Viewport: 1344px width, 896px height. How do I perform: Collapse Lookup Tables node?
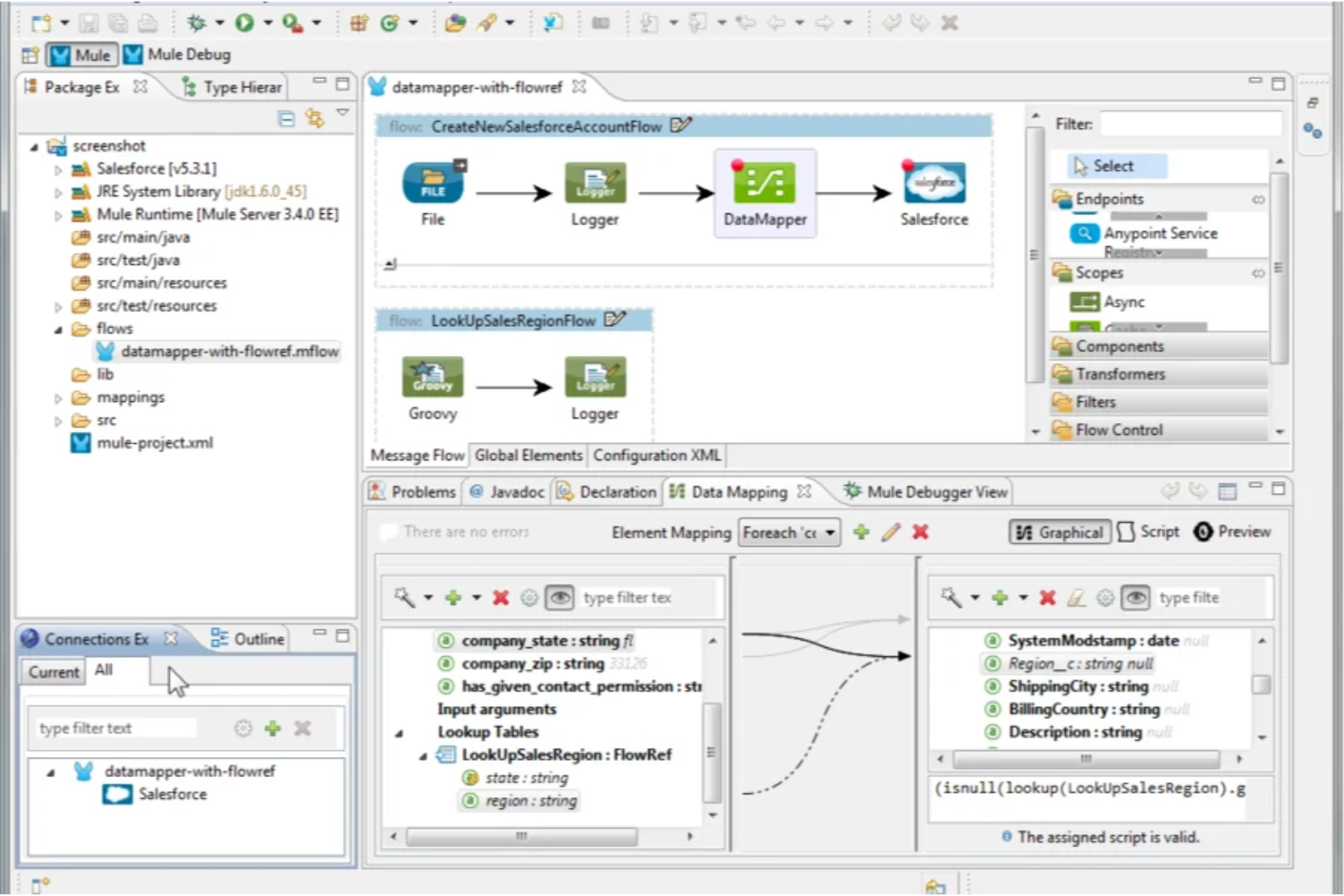pos(399,733)
